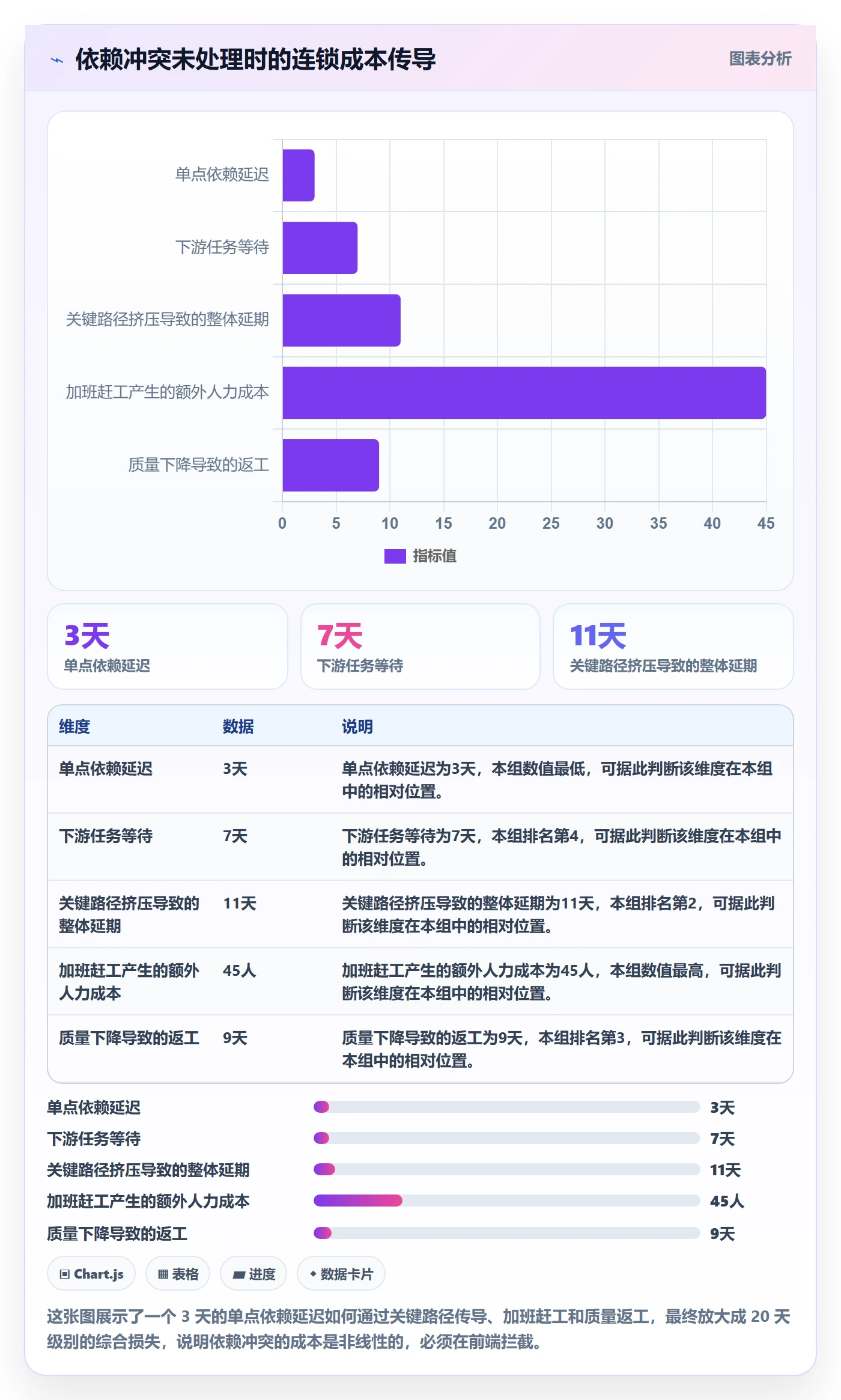Click the 9天 cell in the table
The height and width of the screenshot is (1400, 841).
coord(235,1038)
